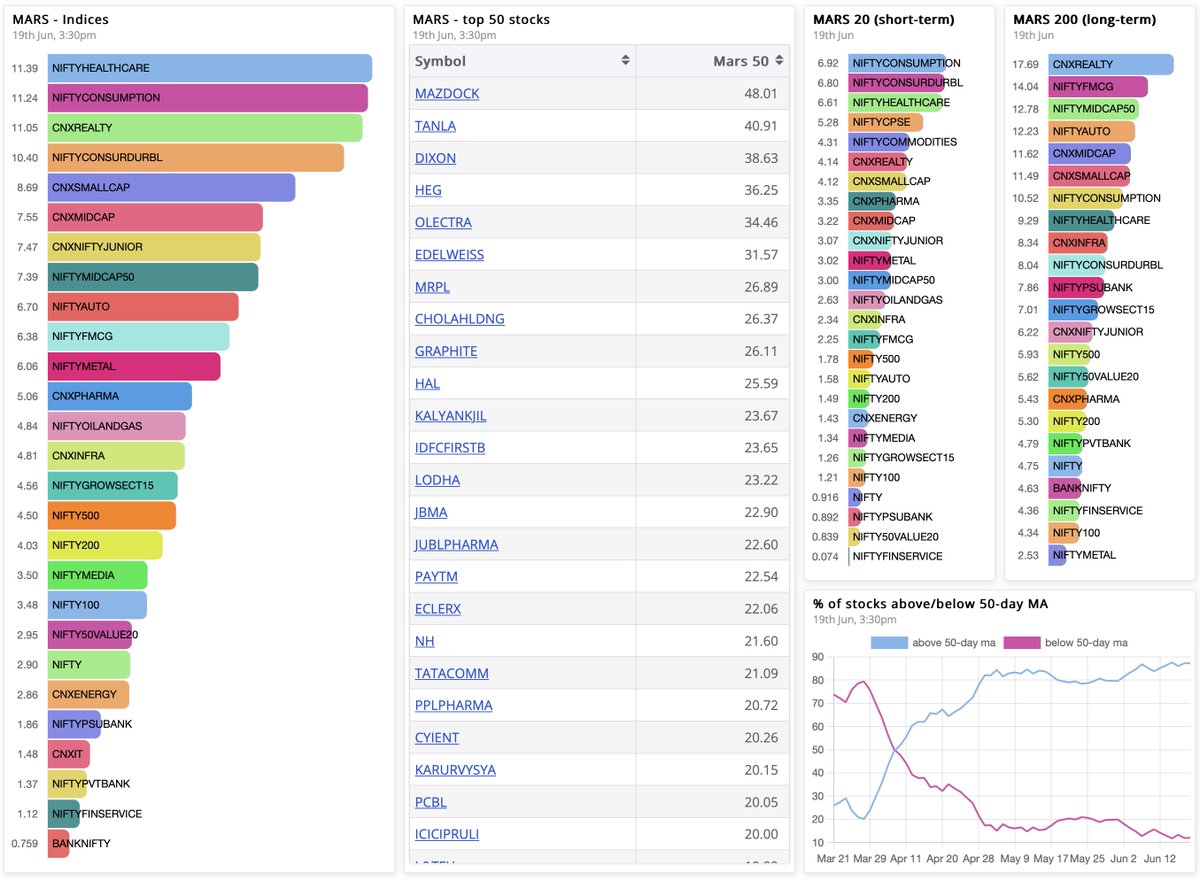This screenshot has width=1200, height=880.
Task: Click the 48.01 value in MAZDOCK row
Action: [761, 93]
